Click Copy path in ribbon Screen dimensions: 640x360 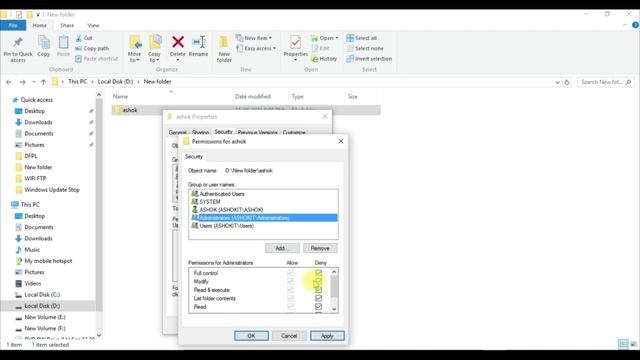[92, 48]
